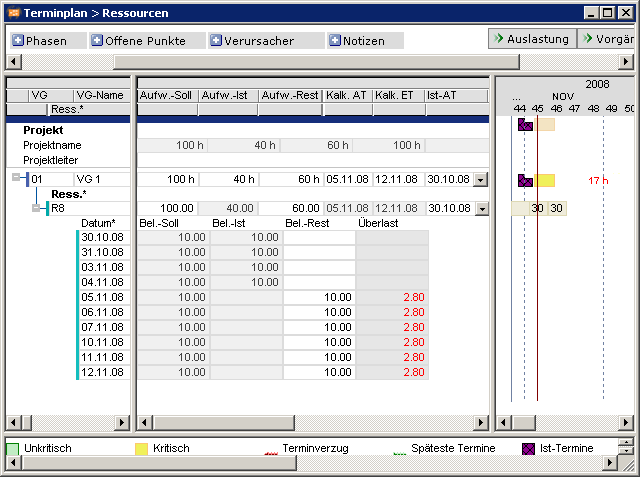Click the 60 h Aufw.-Rest cell of VG 1
640x477 pixels.
click(290, 179)
